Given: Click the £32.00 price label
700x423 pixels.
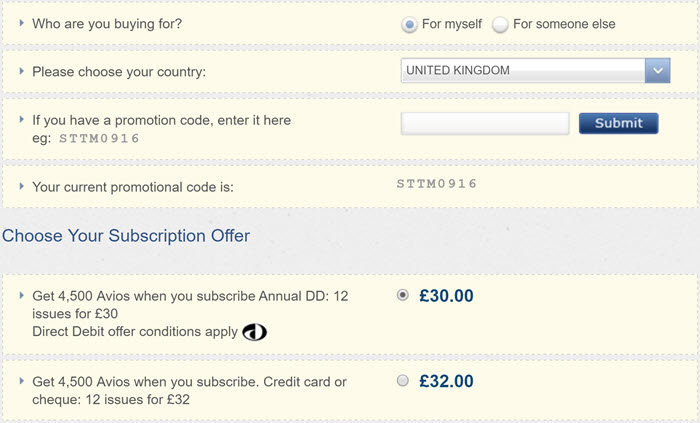Looking at the screenshot, I should pos(446,382).
